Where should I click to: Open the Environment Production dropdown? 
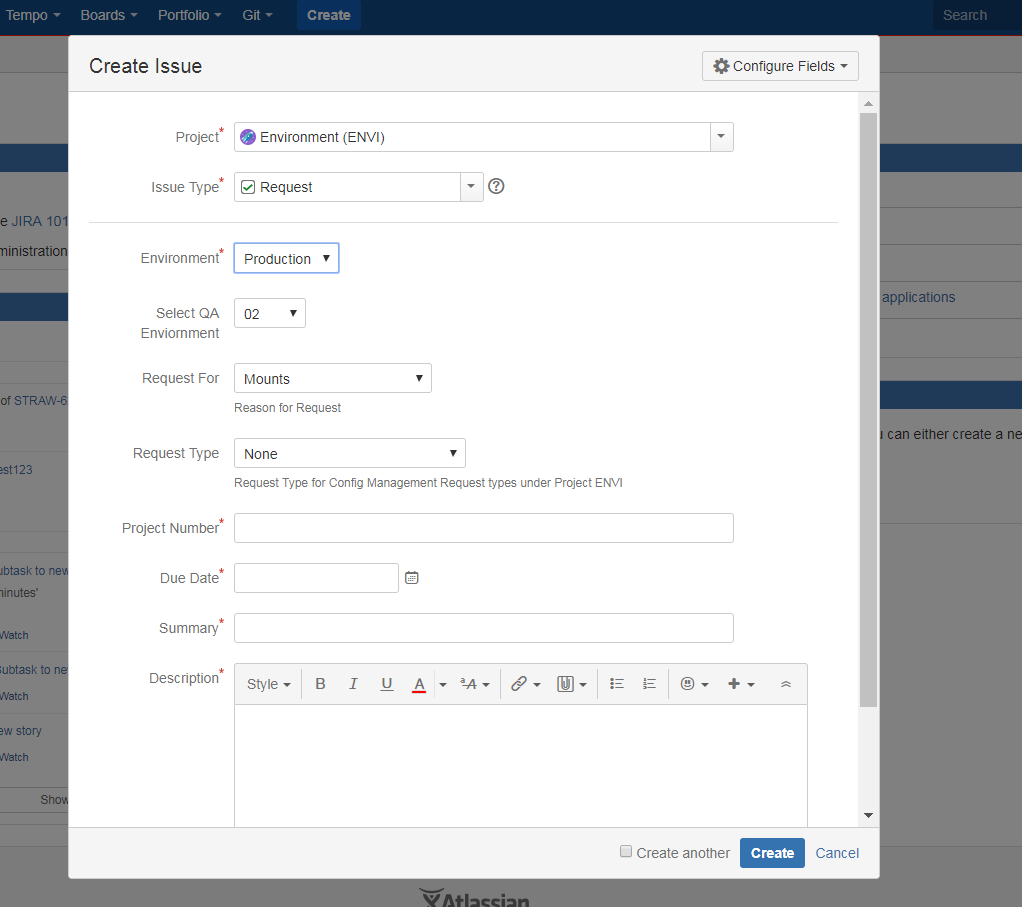pos(287,259)
